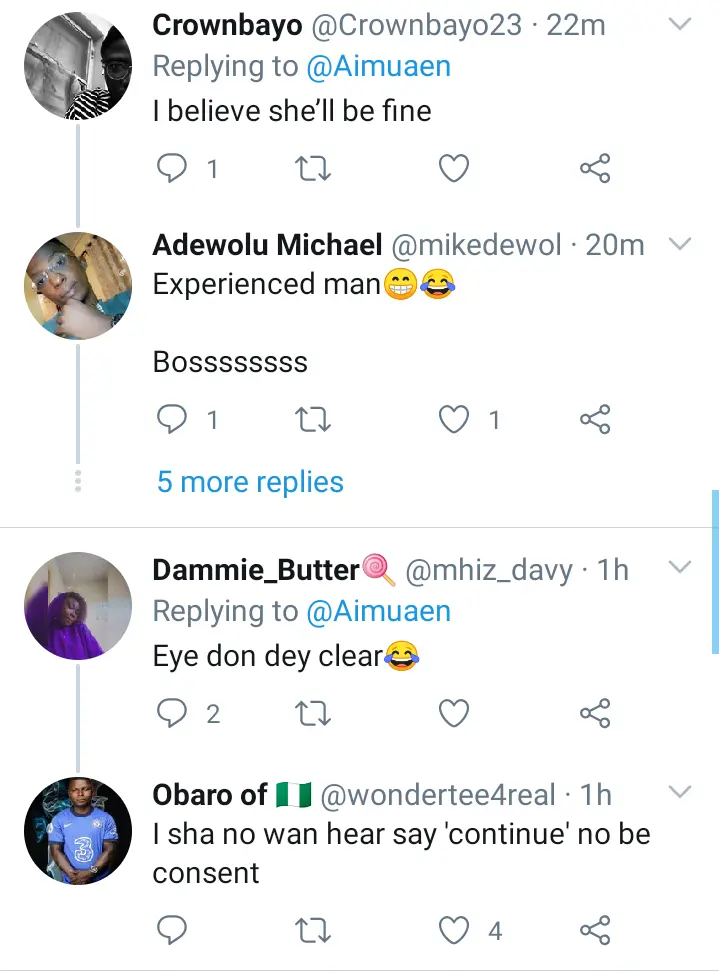The image size is (719, 974).
Task: Expand '5 more replies' thread
Action: tap(250, 482)
